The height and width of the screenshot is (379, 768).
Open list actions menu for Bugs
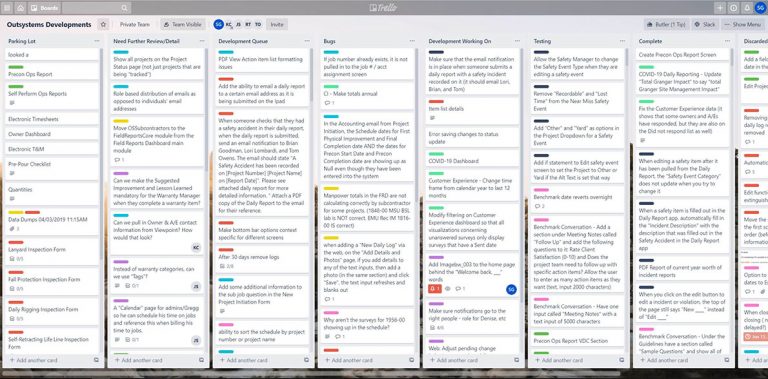click(x=412, y=41)
